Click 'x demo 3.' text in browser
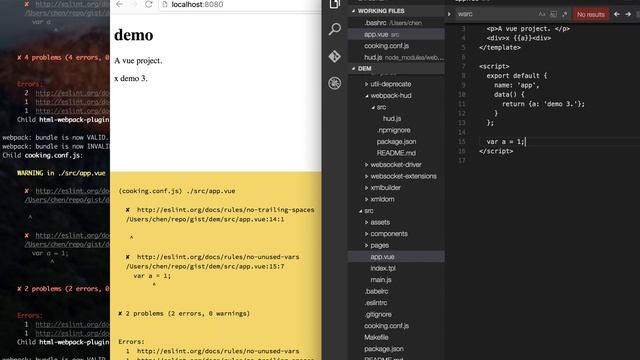This screenshot has height=360, width=640. pos(131,78)
